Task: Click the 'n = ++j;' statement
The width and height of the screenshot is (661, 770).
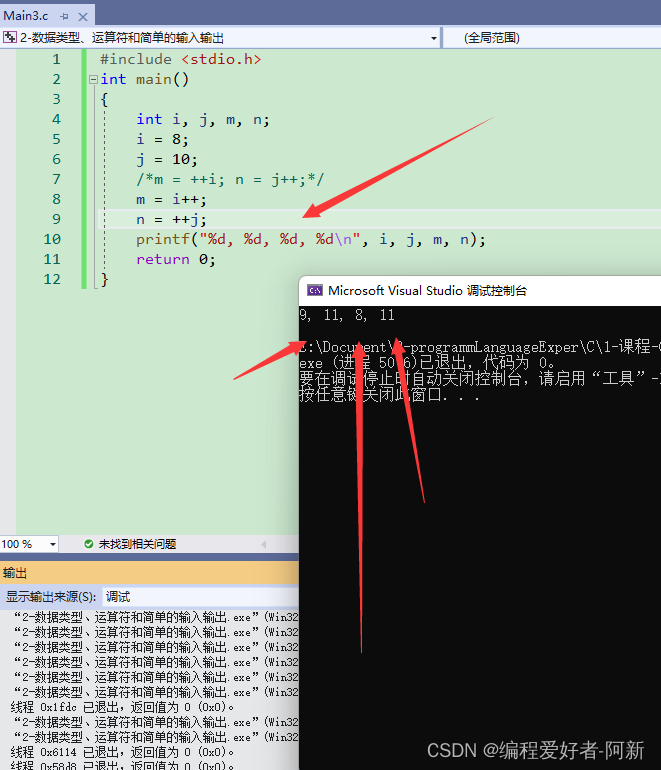Action: pyautogui.click(x=171, y=220)
